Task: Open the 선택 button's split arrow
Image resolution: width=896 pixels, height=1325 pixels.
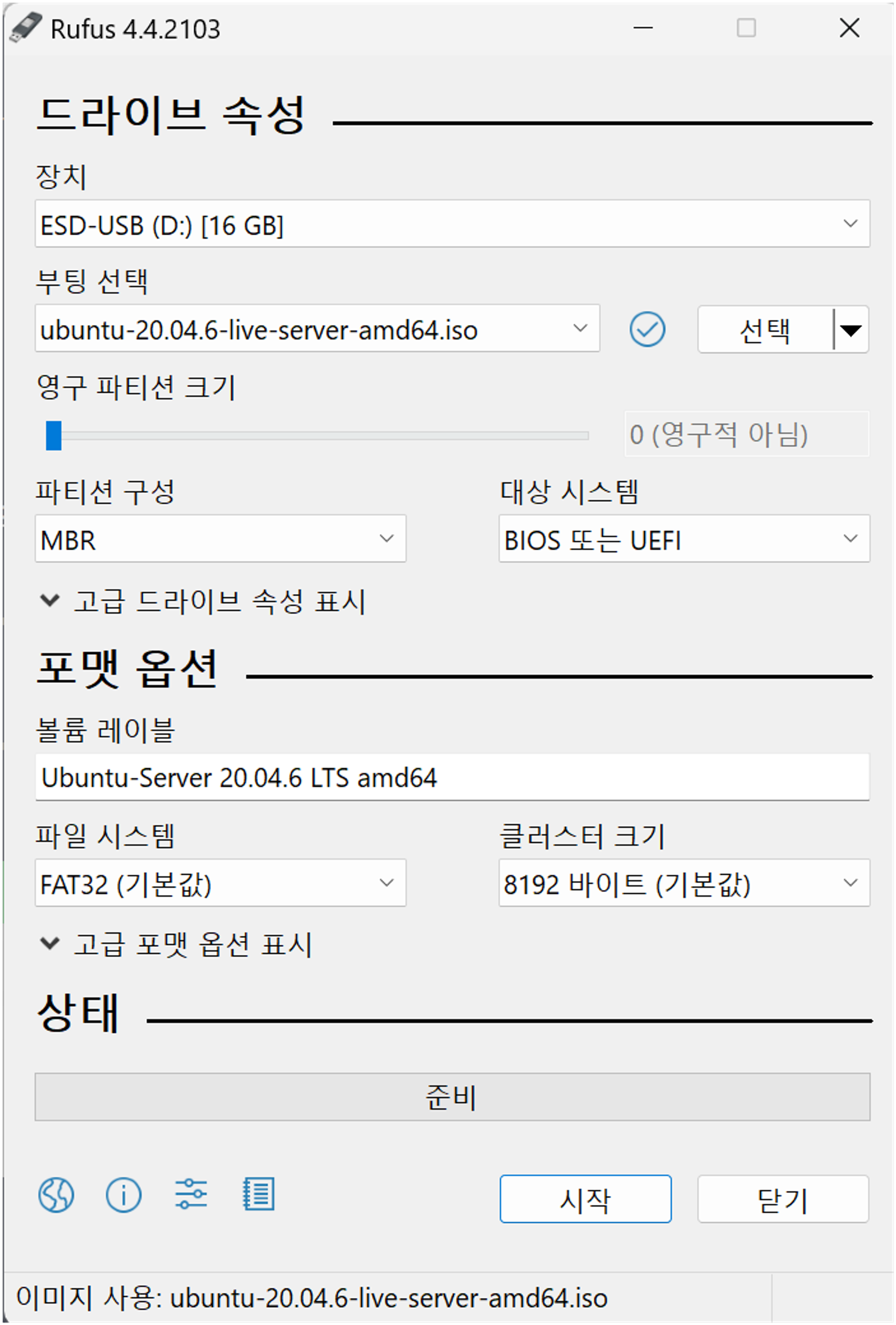Action: 851,330
